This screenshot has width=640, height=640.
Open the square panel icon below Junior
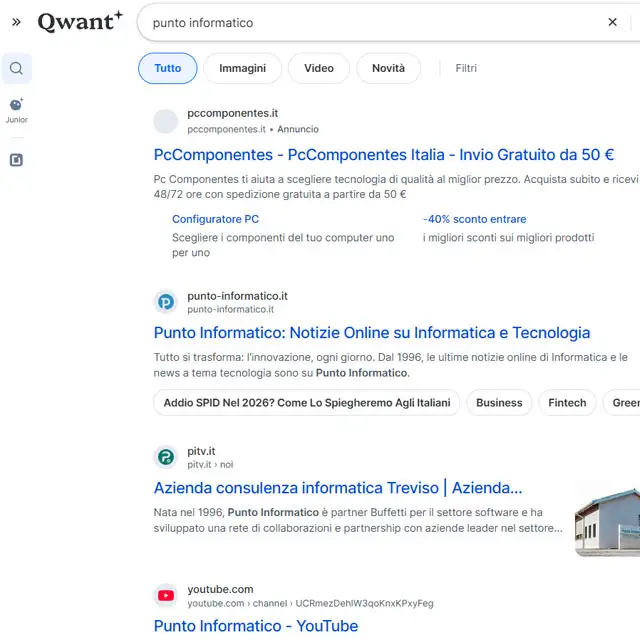click(16, 160)
